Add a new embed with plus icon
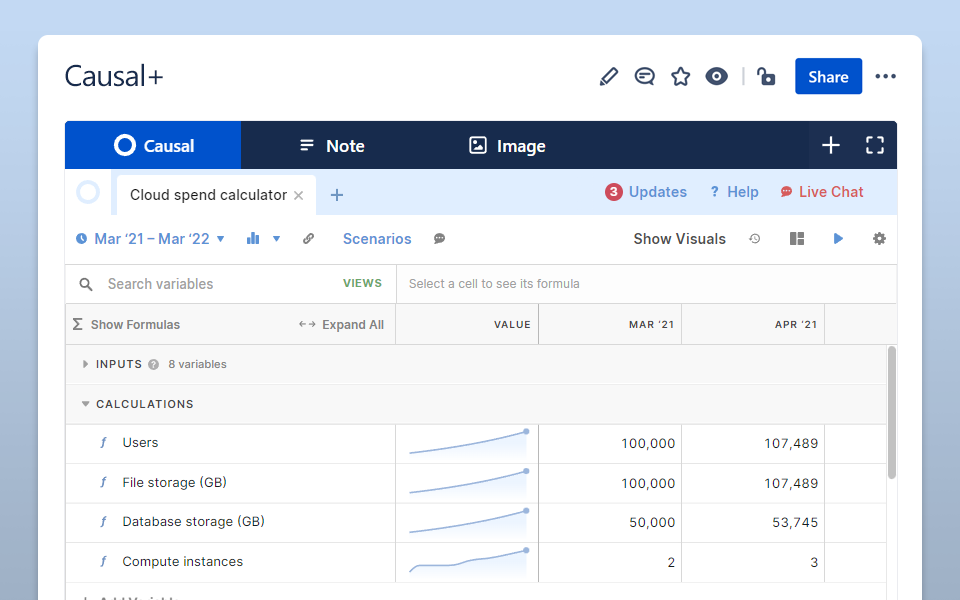 pos(830,145)
